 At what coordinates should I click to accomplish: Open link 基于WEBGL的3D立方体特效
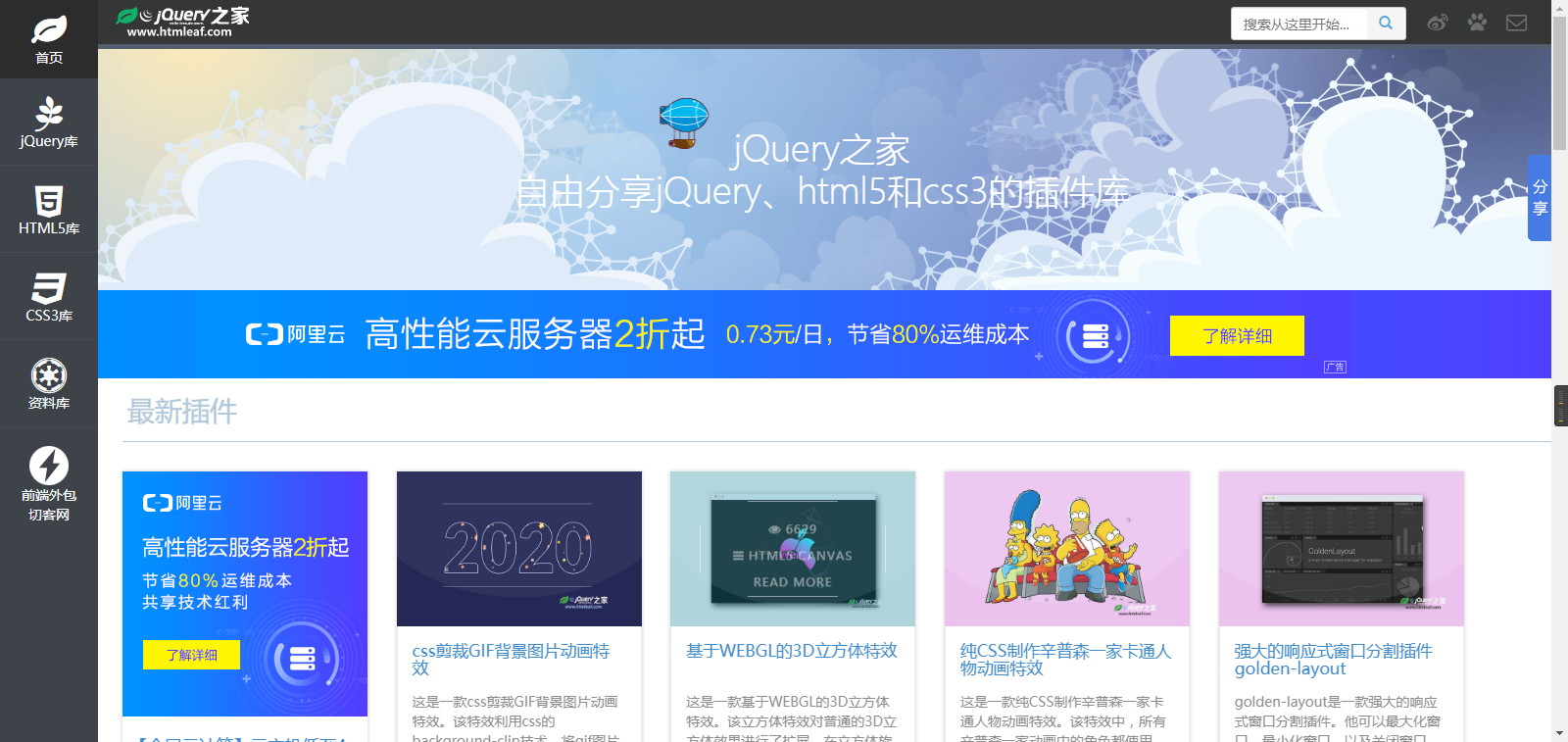pos(792,651)
